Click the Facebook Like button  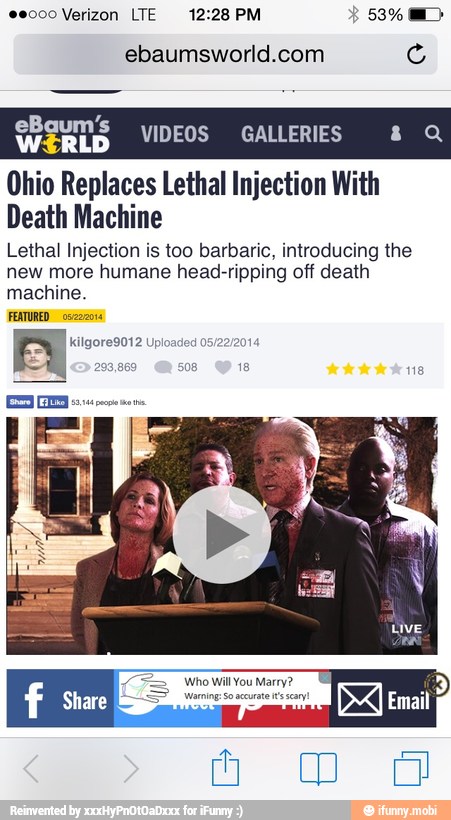[x=52, y=402]
